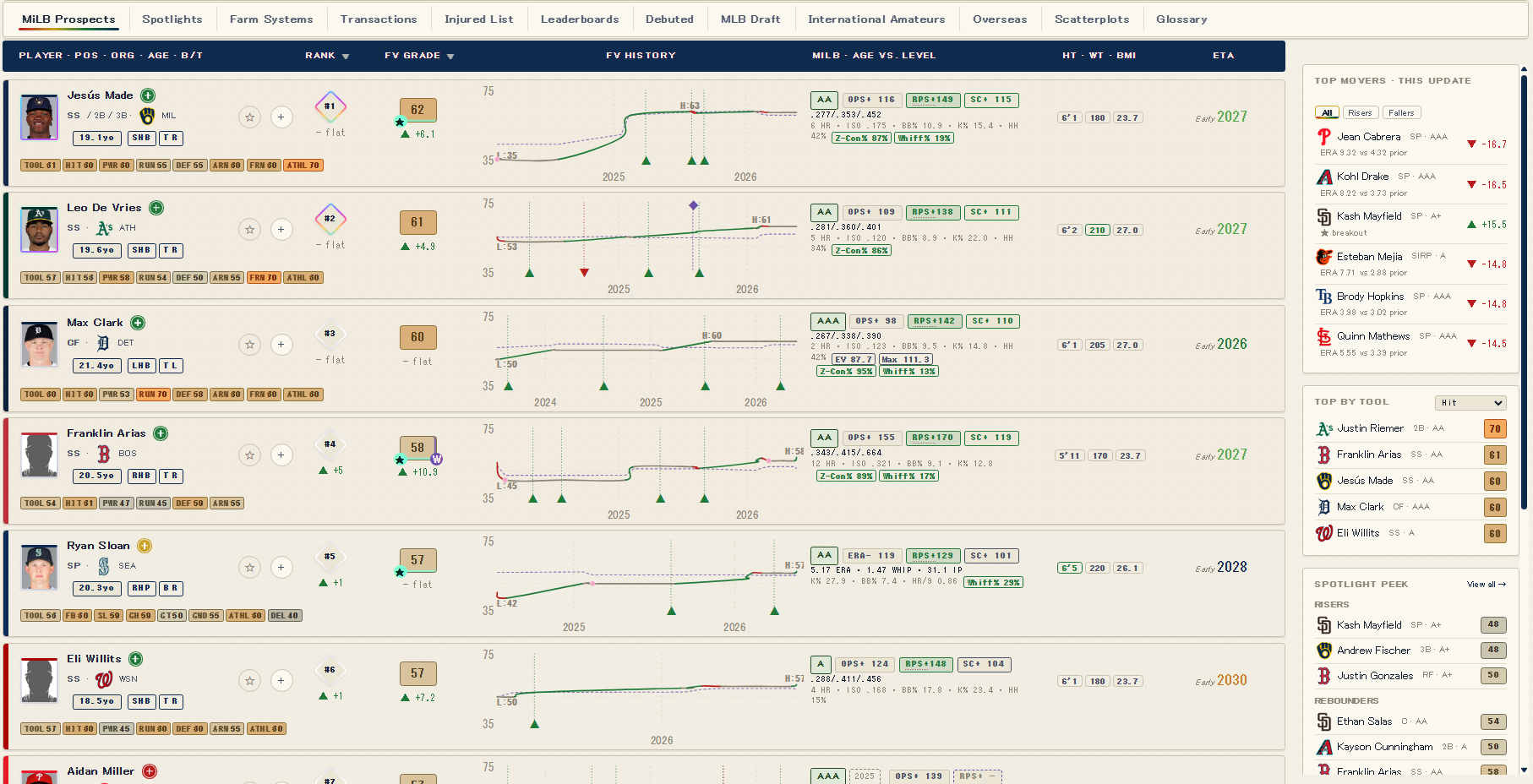The height and width of the screenshot is (784, 1533).
Task: Star Jesús Made as favorite
Action: click(x=249, y=117)
